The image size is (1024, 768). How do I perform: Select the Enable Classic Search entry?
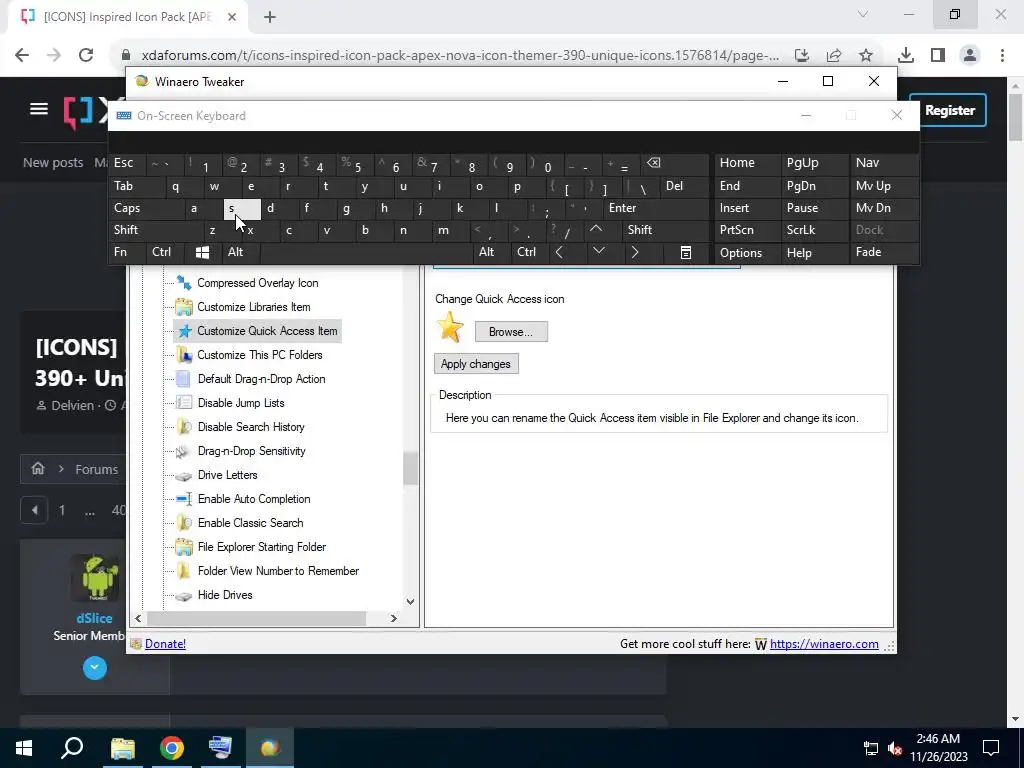(251, 523)
